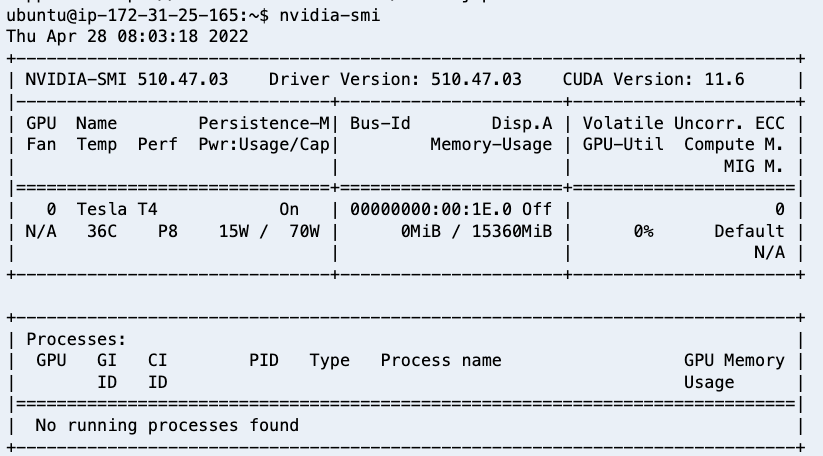Screen dimensions: 823x456
Task: Click the 0% GPU-Util value
Action: click(643, 231)
